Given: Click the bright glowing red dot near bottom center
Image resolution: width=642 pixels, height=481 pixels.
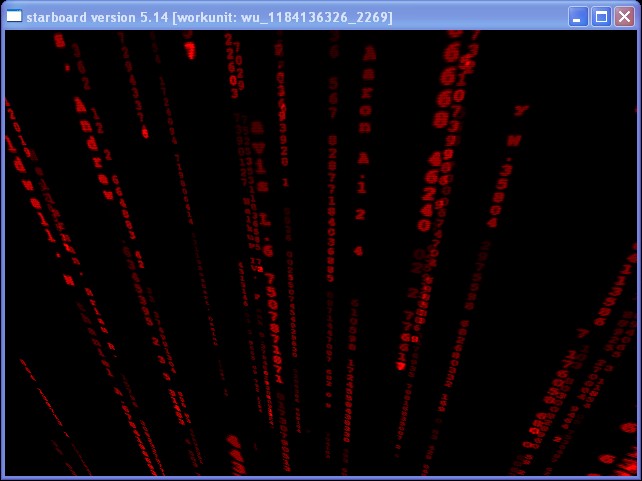Looking at the screenshot, I should 400,366.
